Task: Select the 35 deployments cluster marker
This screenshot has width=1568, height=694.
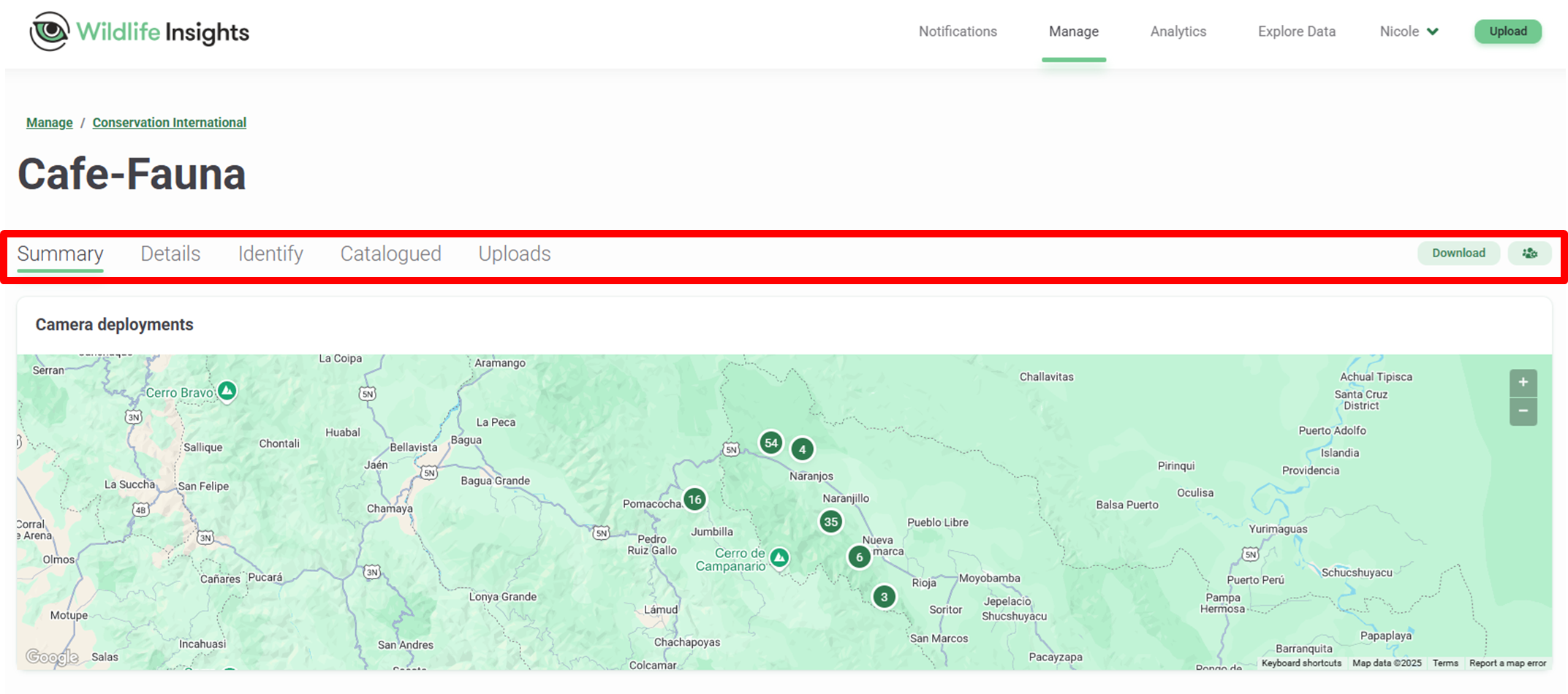Action: click(830, 522)
